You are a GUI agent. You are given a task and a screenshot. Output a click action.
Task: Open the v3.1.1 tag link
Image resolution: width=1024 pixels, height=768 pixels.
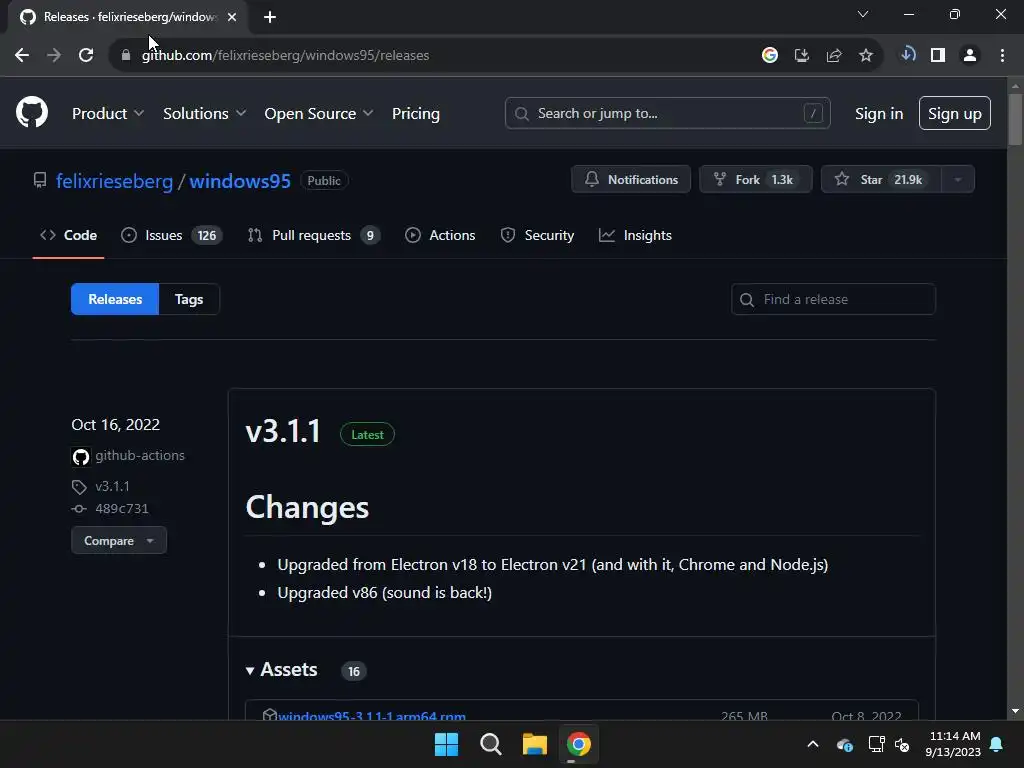[x=112, y=487]
